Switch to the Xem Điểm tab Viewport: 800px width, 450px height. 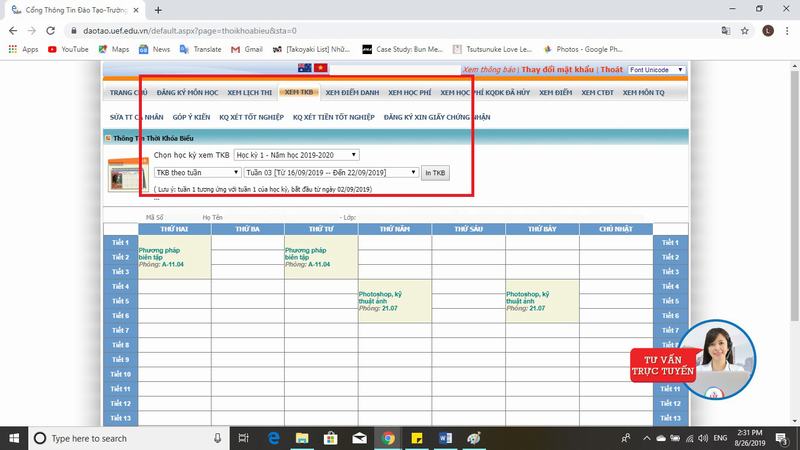555,92
